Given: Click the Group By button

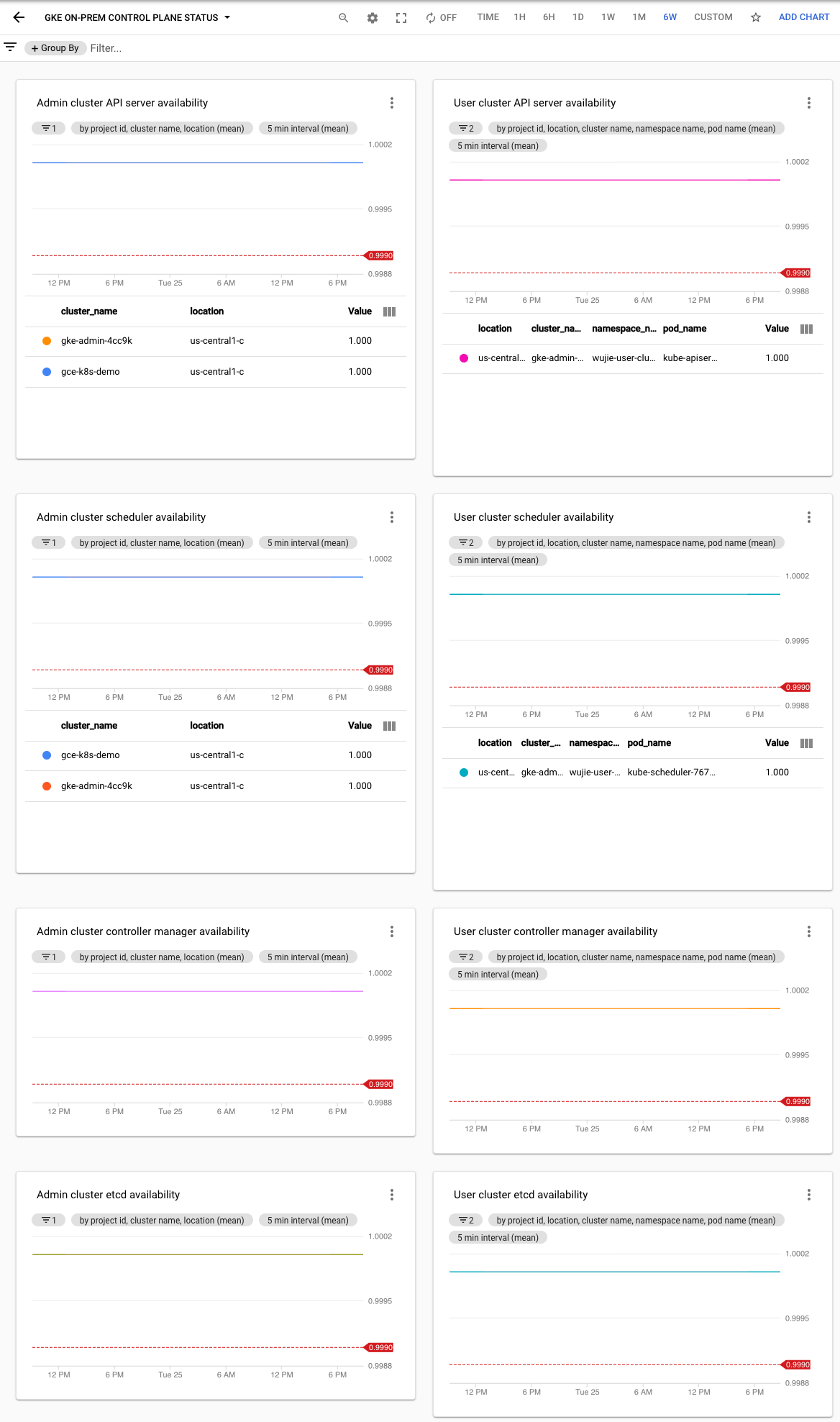Looking at the screenshot, I should coord(55,48).
